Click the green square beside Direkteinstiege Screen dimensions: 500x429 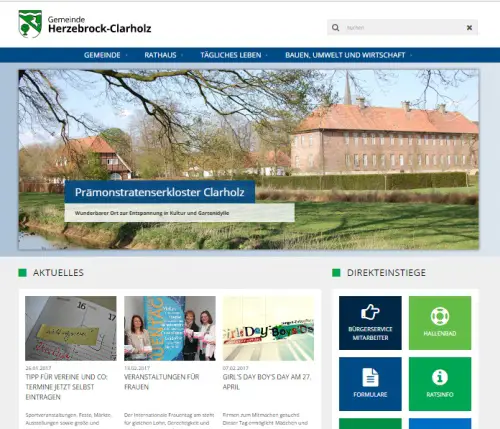pyautogui.click(x=336, y=273)
